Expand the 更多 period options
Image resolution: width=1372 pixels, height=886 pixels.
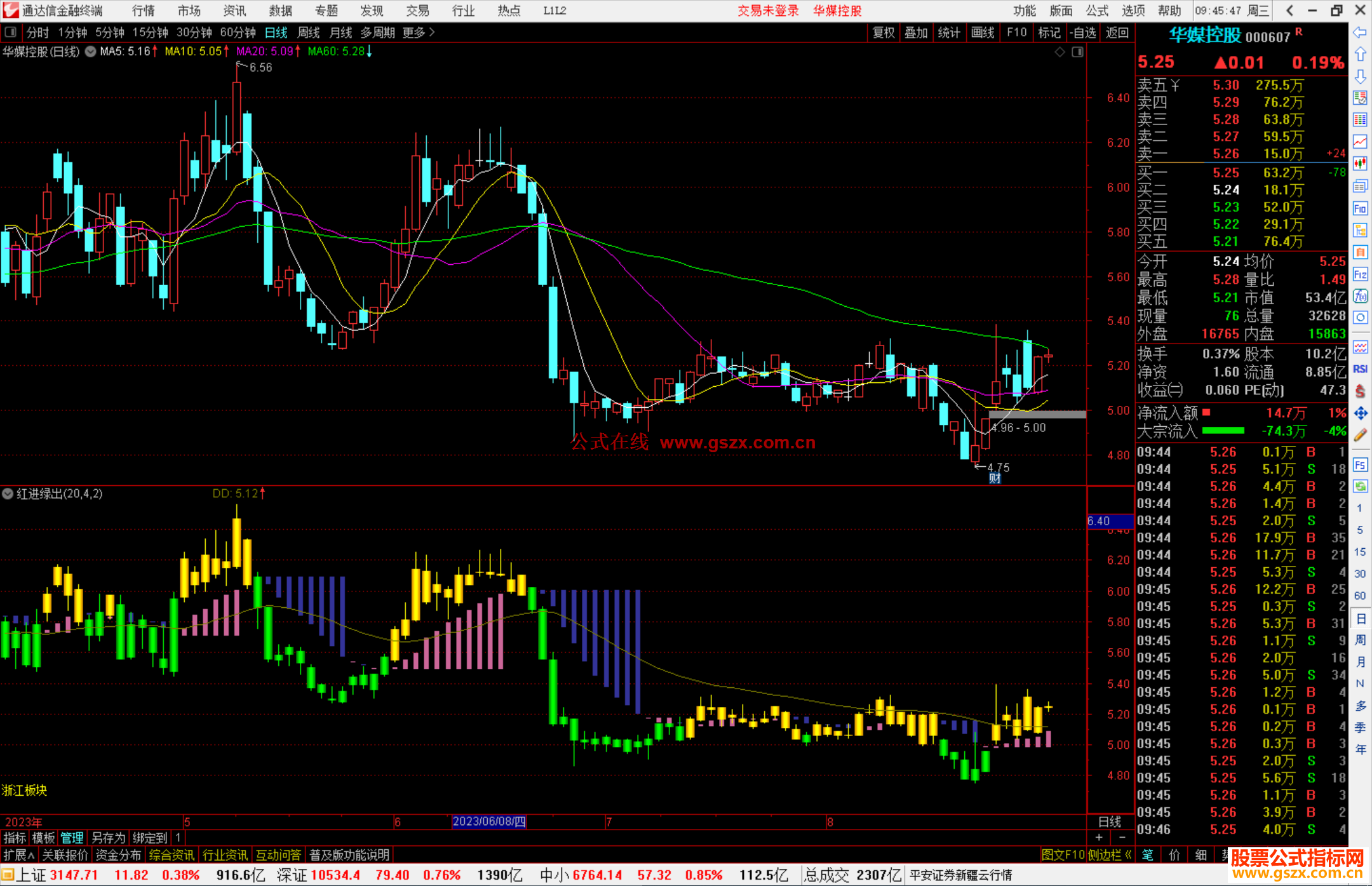(419, 32)
